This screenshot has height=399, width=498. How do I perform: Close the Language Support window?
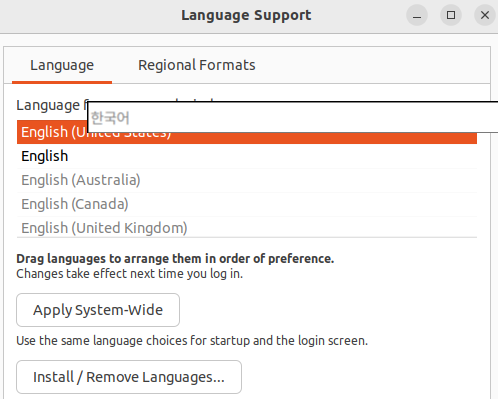coord(485,15)
